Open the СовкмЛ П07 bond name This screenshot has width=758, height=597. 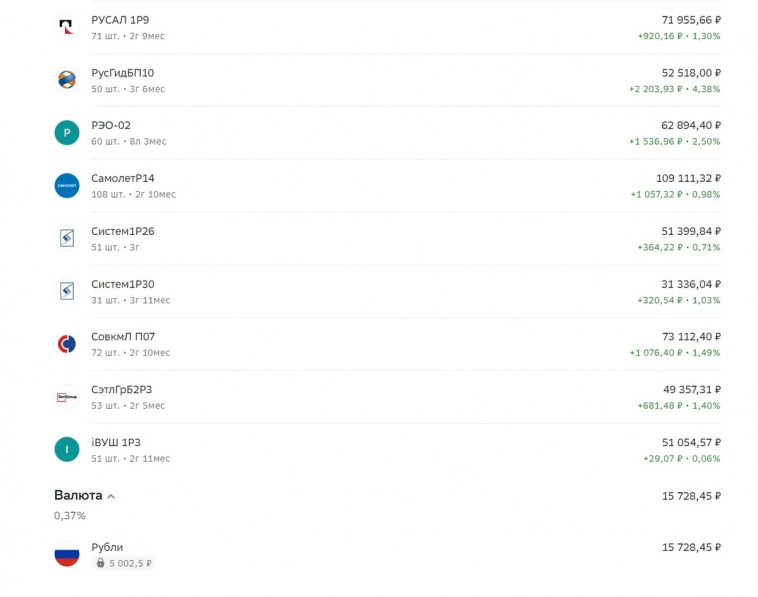[123, 337]
